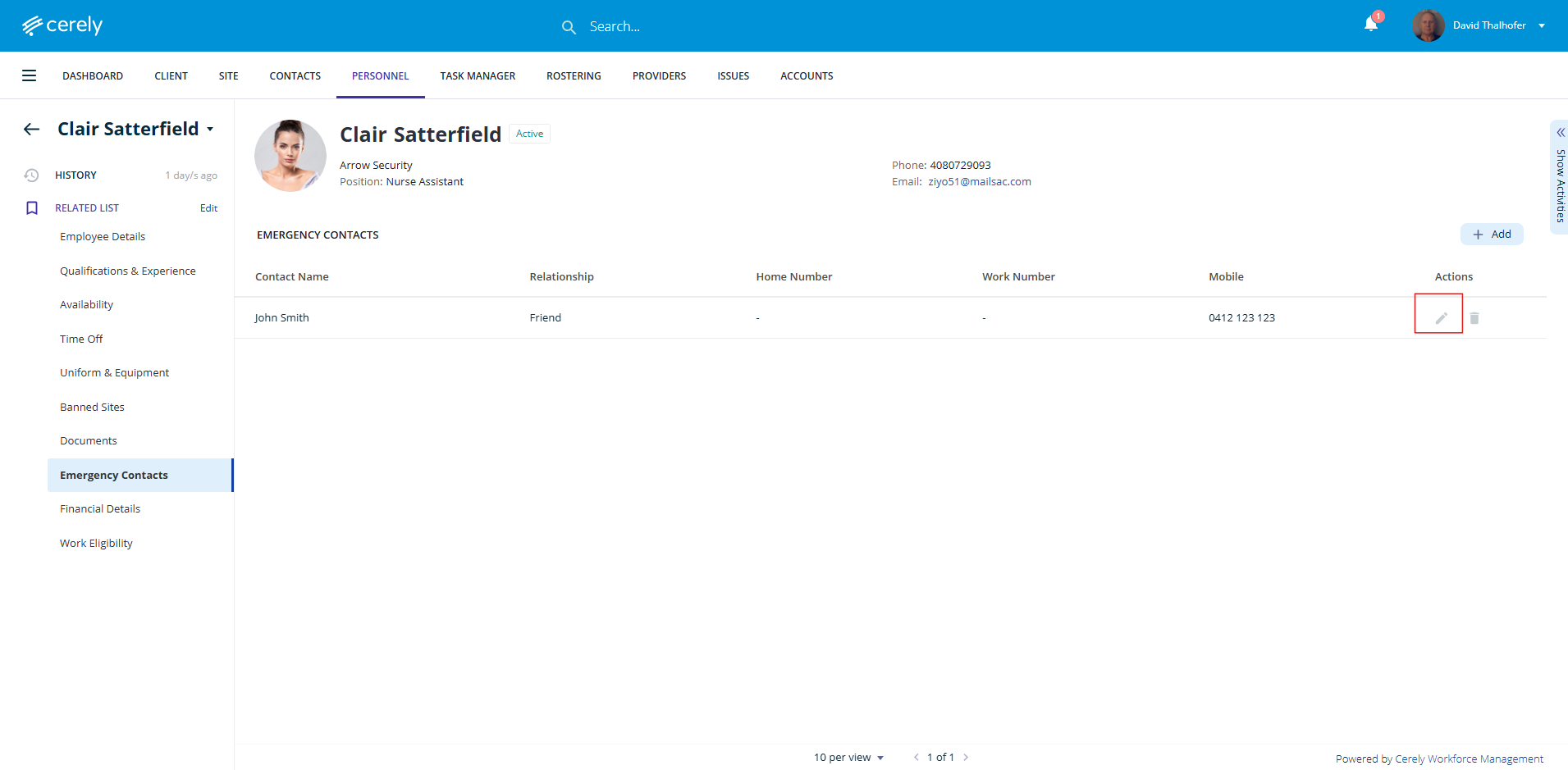Viewport: 1568px width, 770px height.
Task: Click the pencil edit icon for John Smith
Action: pyautogui.click(x=1441, y=317)
